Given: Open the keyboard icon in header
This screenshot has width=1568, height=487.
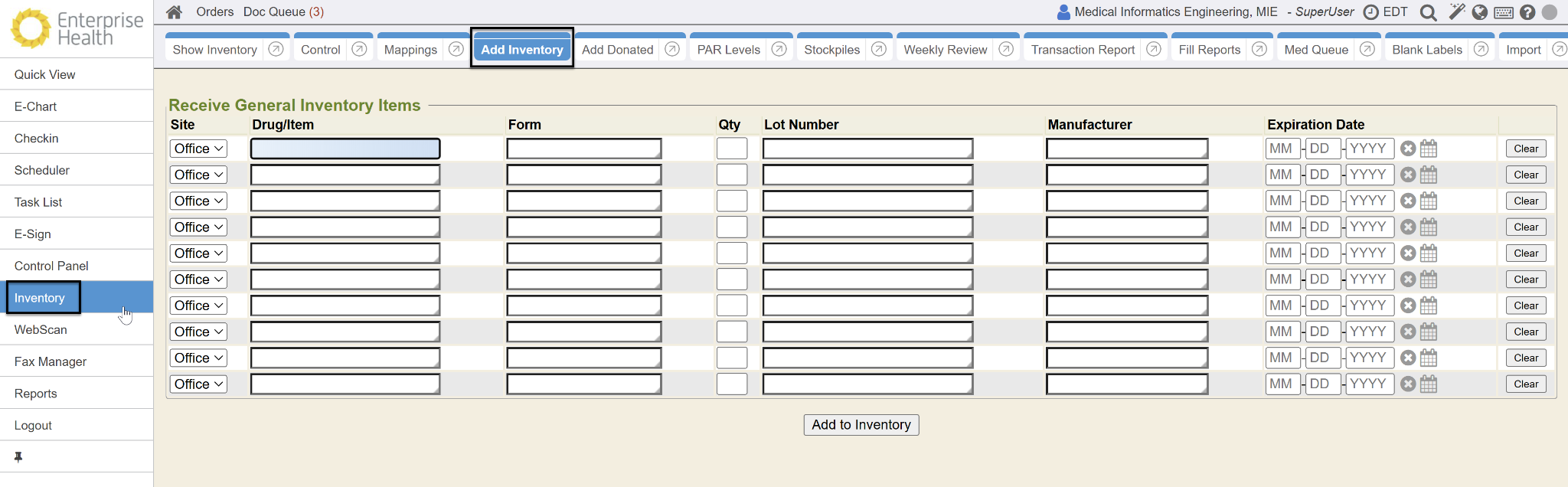Looking at the screenshot, I should click(x=1504, y=12).
